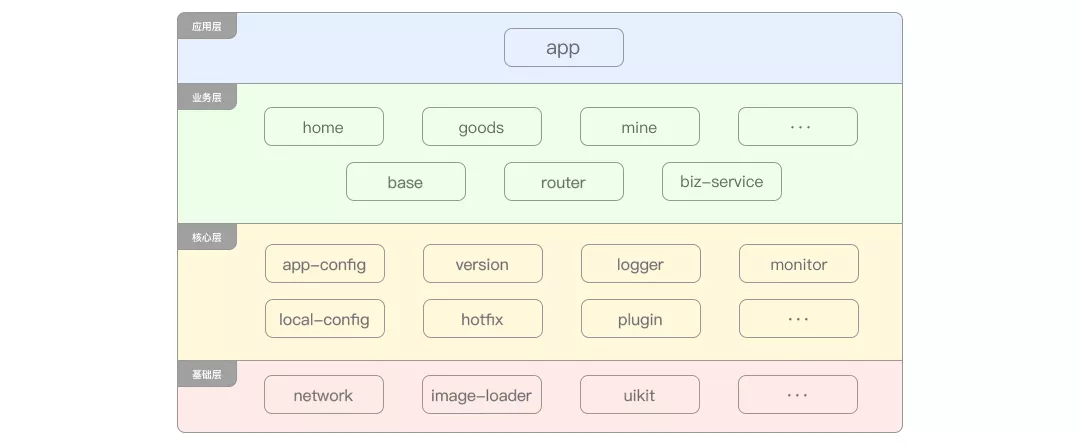Click the app module box
This screenshot has width=1080, height=445.
(x=563, y=48)
